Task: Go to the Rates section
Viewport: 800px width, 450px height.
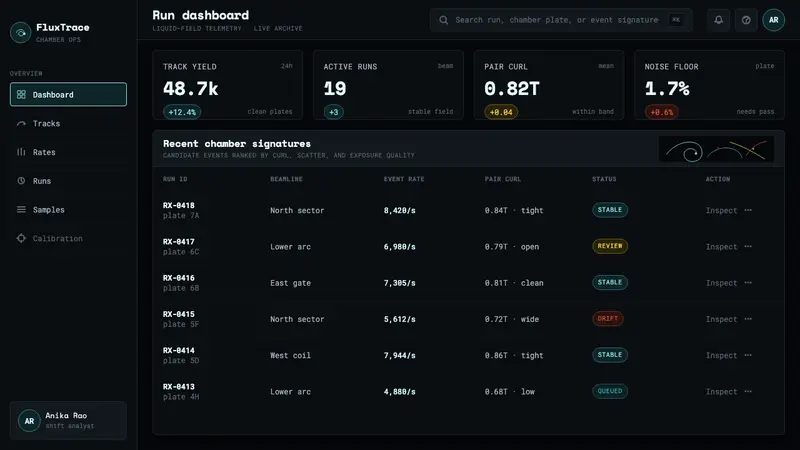Action: point(68,152)
